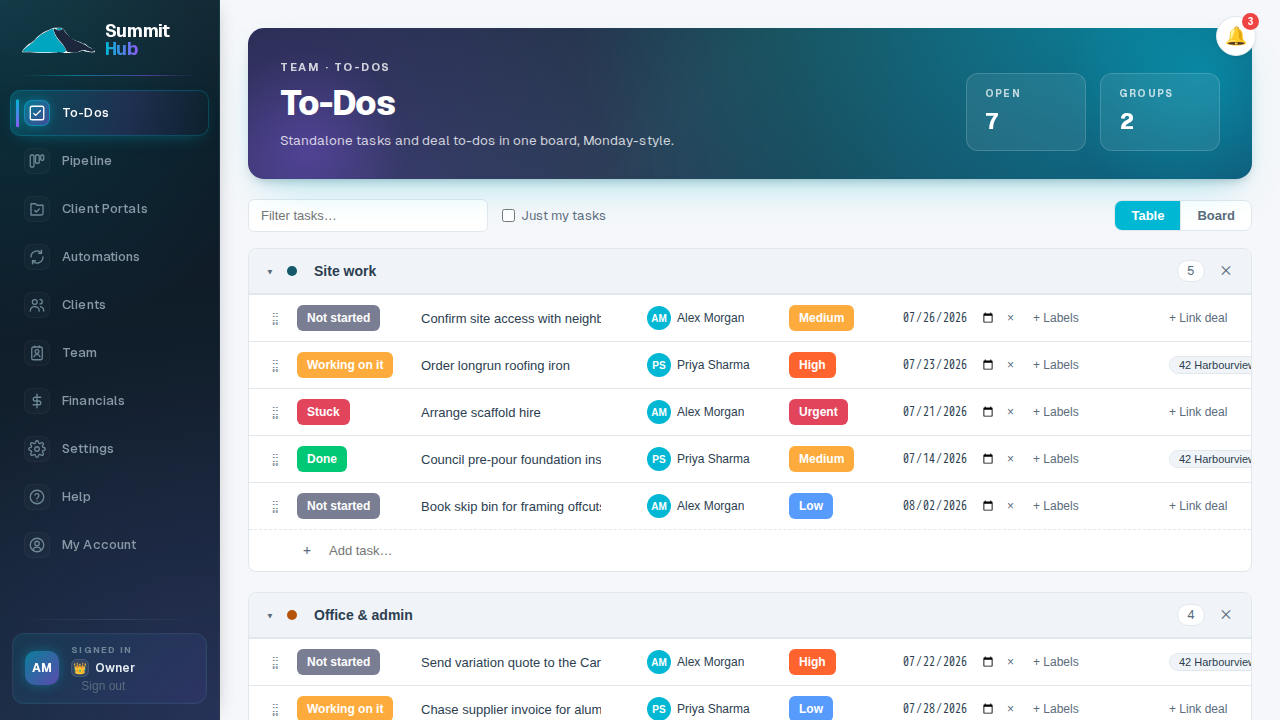Viewport: 1280px width, 720px height.
Task: Click the Automations refresh icon
Action: [37, 257]
